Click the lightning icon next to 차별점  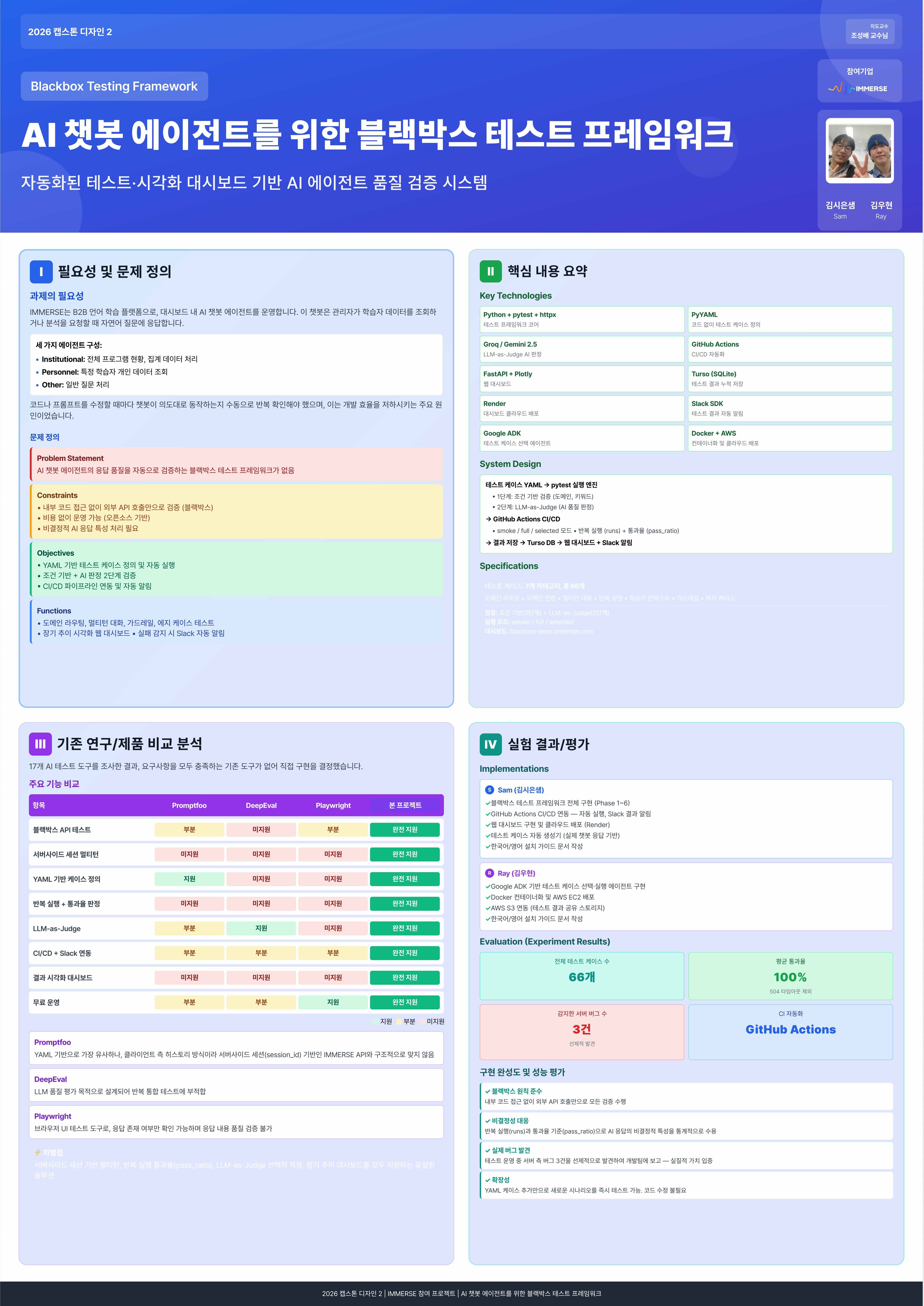pos(37,1152)
